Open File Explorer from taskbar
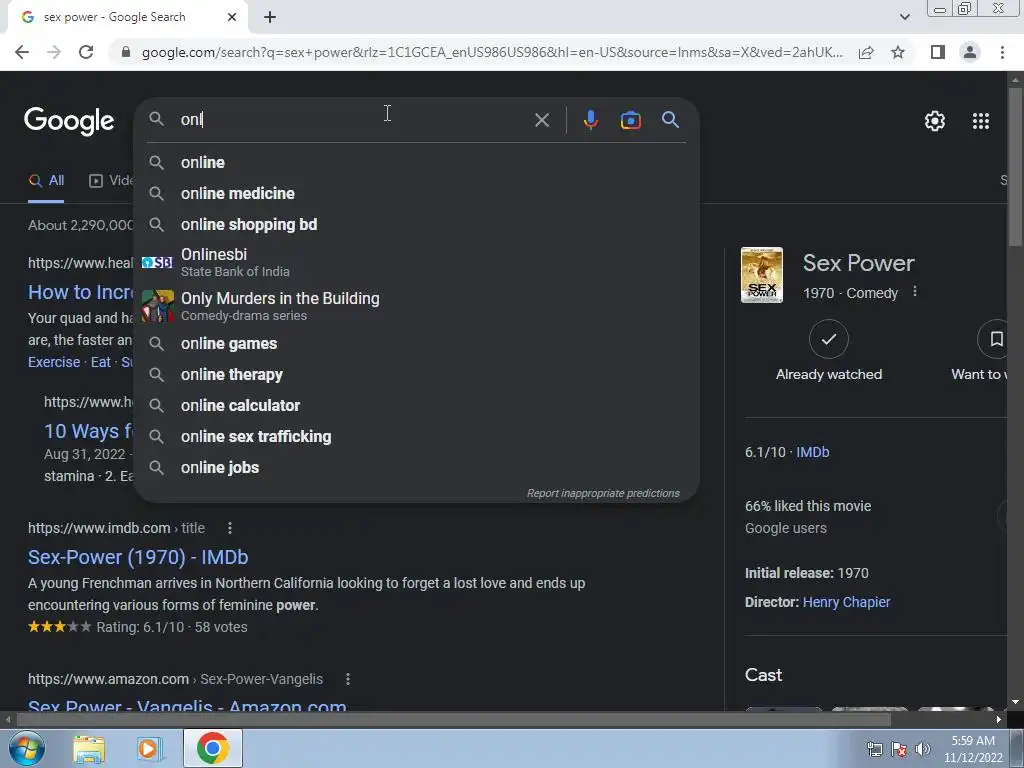 pyautogui.click(x=89, y=749)
